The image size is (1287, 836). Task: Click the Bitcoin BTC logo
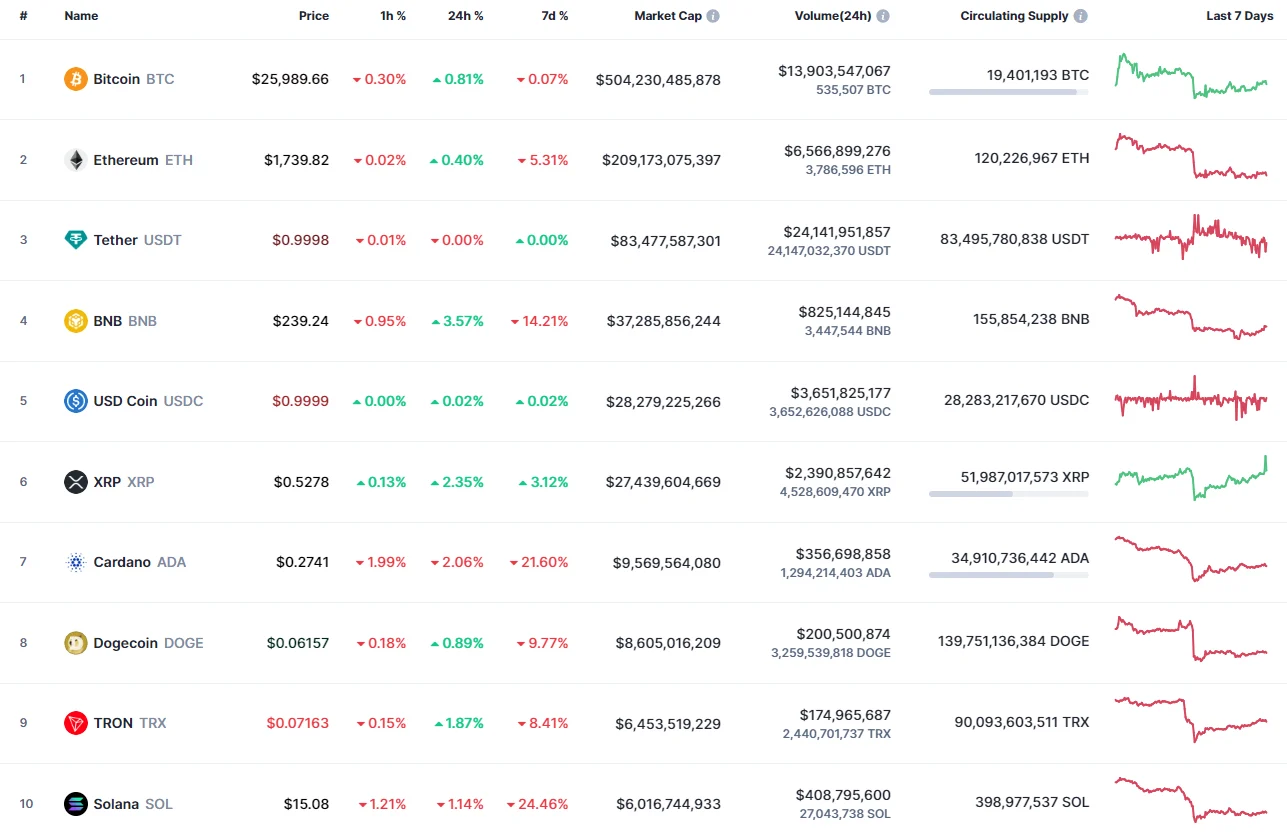tap(75, 78)
